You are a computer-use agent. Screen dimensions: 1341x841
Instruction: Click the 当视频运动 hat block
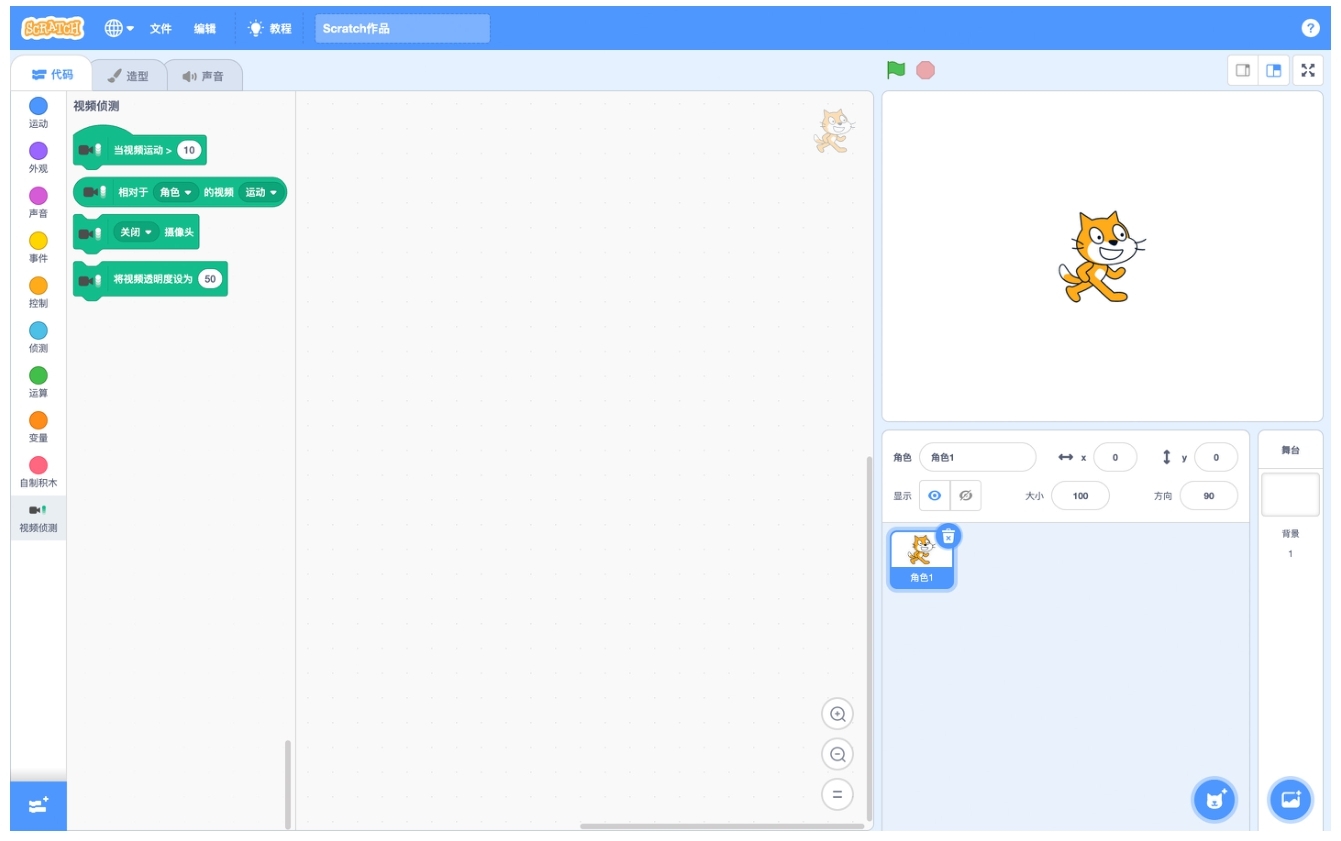pos(140,148)
